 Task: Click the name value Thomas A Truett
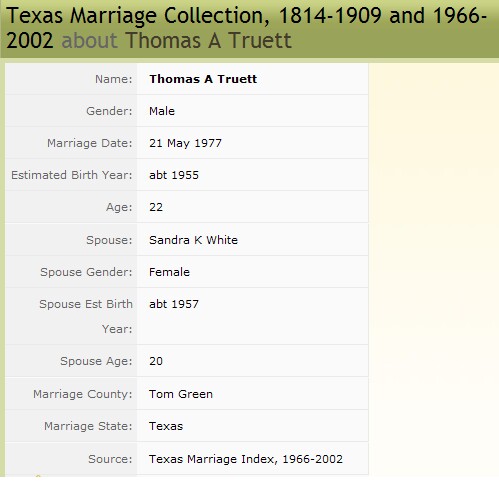click(x=203, y=79)
